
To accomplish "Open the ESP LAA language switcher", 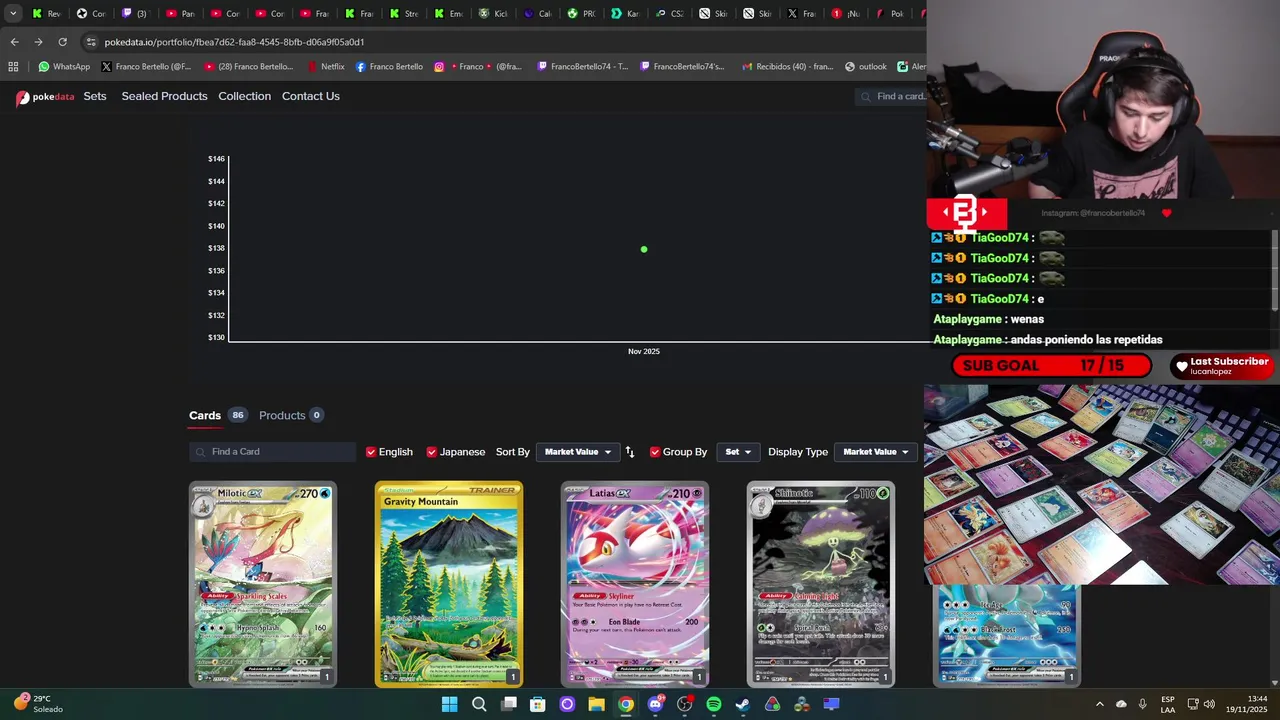I will click(1168, 704).
